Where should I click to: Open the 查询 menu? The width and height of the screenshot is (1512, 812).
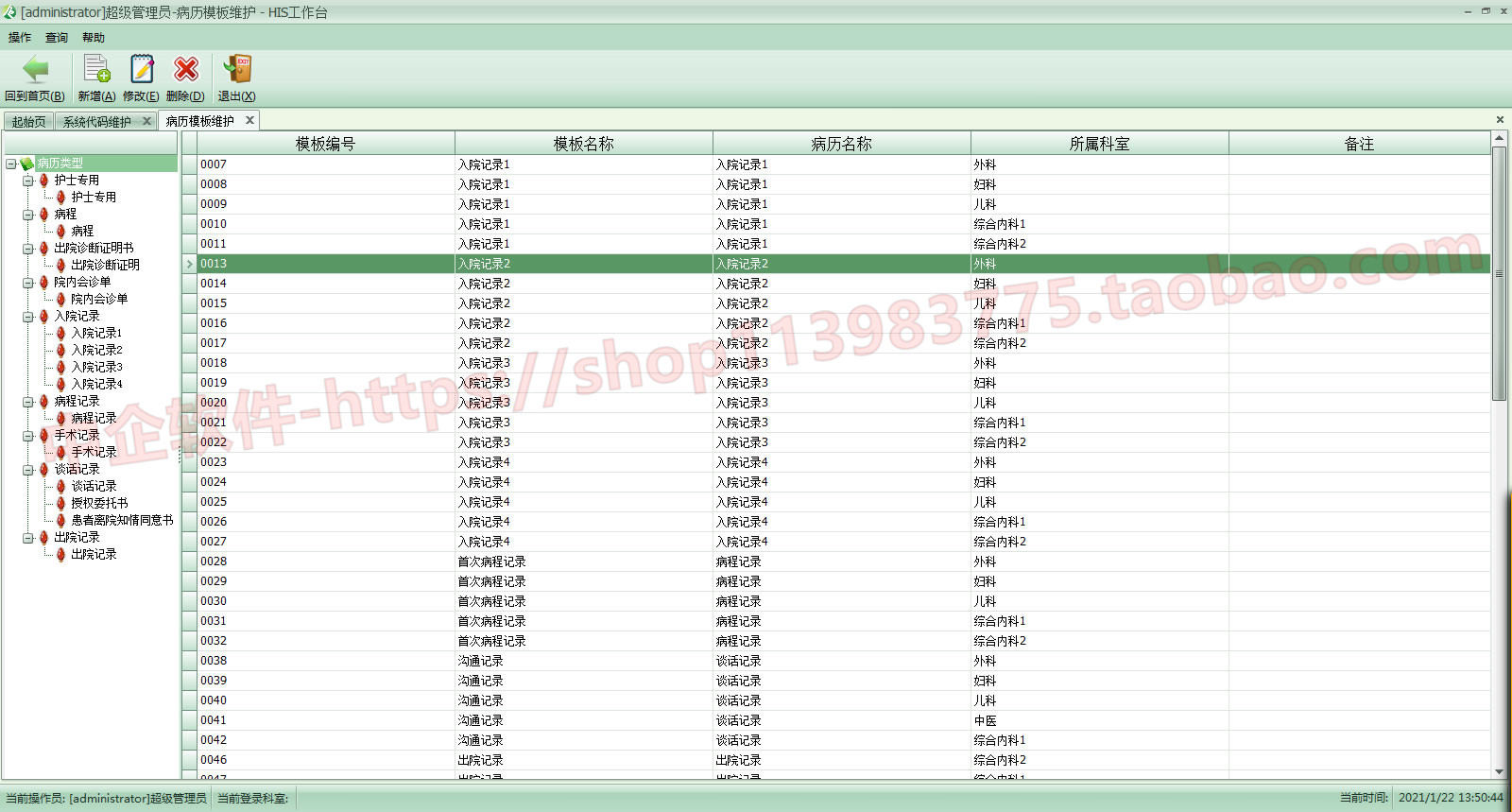point(57,38)
